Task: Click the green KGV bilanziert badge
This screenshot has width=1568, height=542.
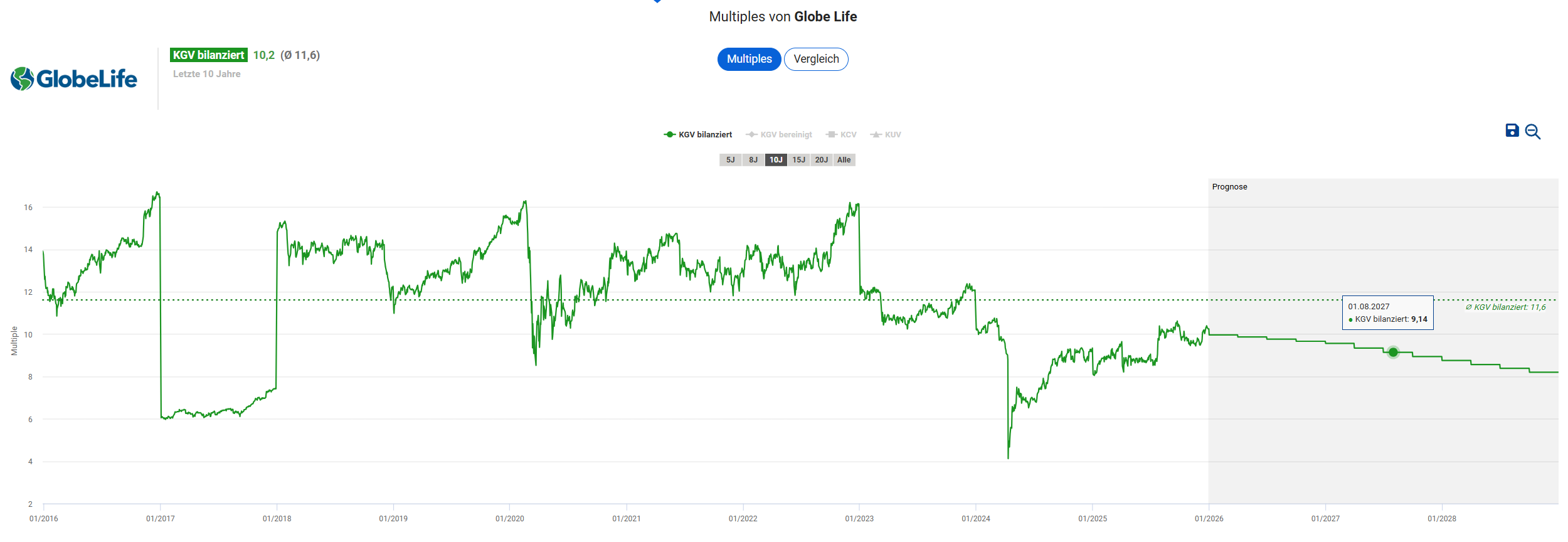Action: click(208, 55)
